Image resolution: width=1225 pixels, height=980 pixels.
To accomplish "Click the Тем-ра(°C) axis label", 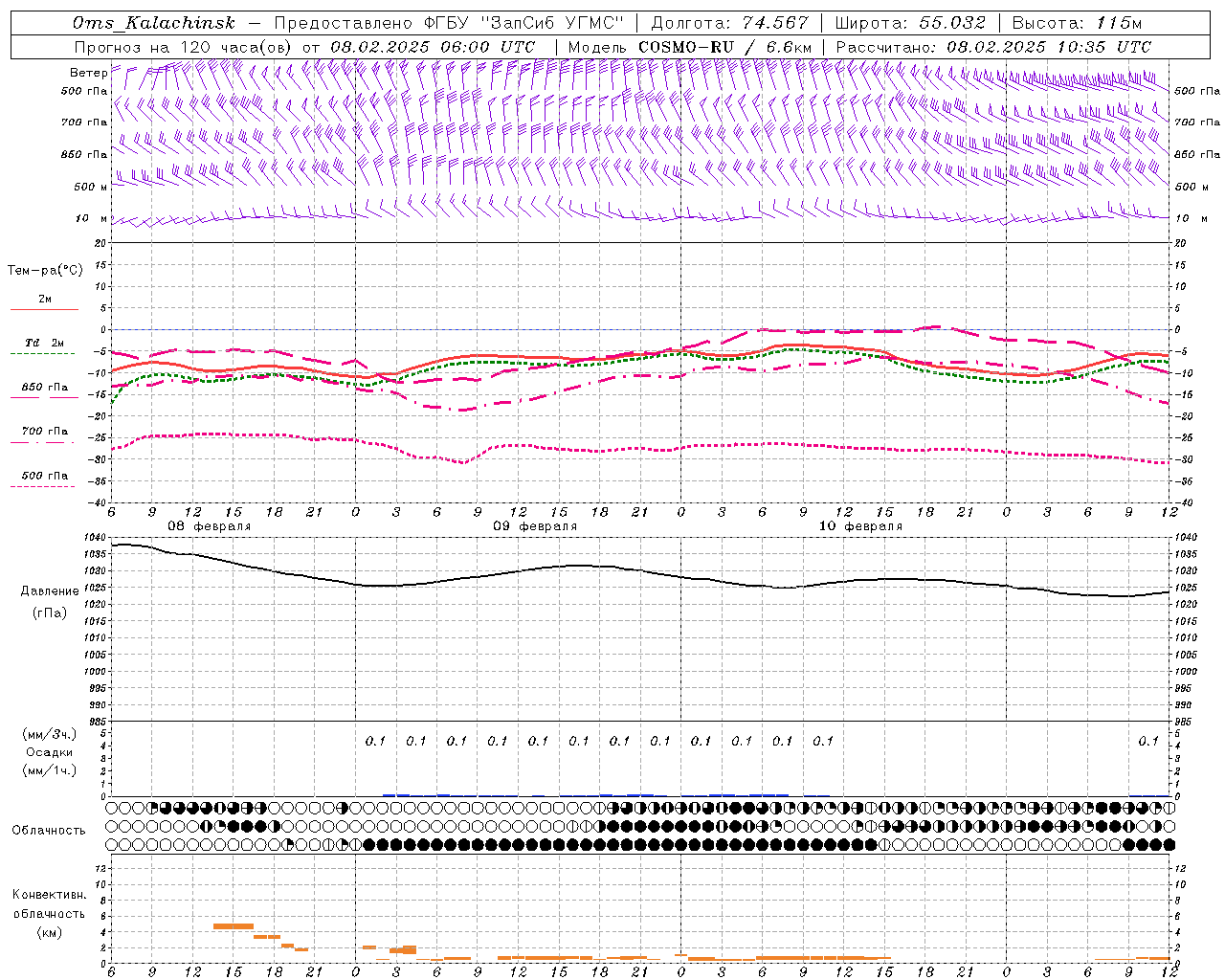I will point(45,271).
